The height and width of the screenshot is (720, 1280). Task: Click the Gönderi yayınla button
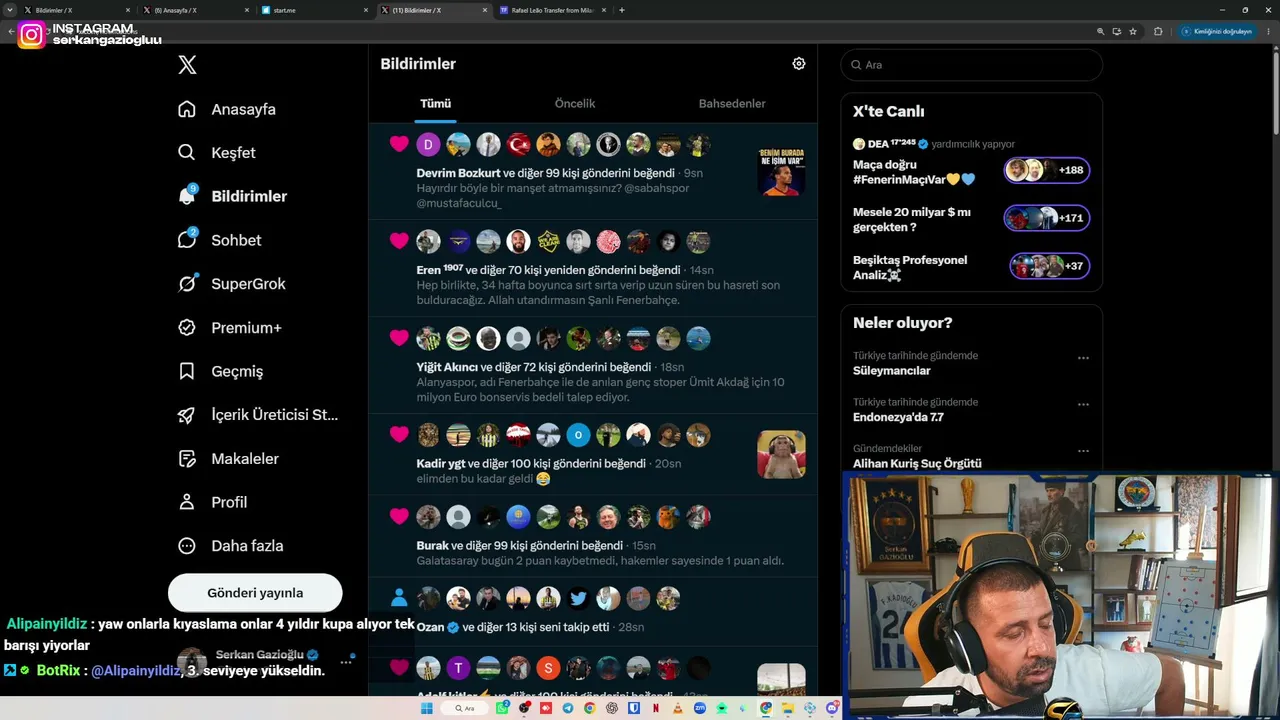coord(255,593)
